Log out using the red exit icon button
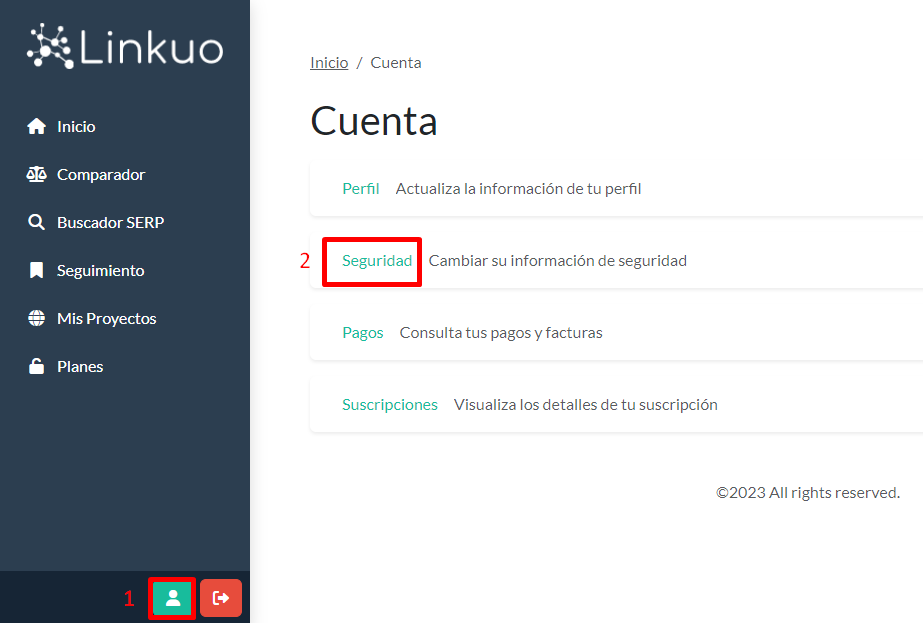923x623 pixels. click(x=221, y=598)
